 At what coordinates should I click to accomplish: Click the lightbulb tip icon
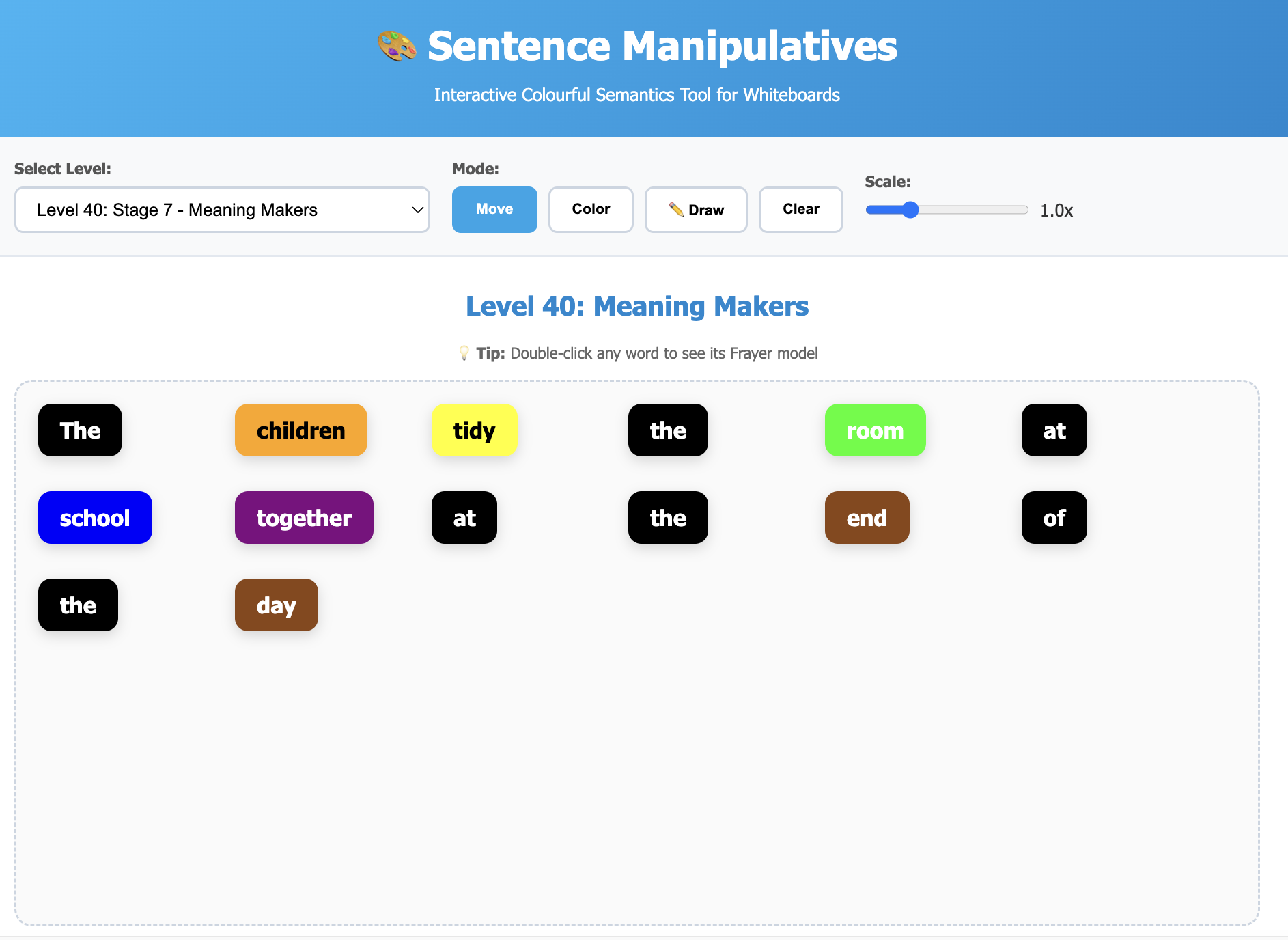coord(464,353)
